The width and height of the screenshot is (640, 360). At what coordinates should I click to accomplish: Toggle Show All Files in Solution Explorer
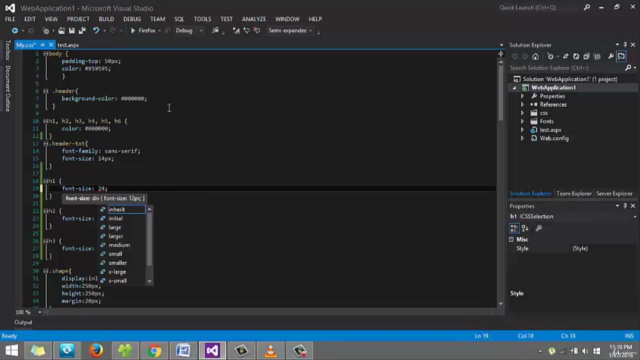(597, 56)
